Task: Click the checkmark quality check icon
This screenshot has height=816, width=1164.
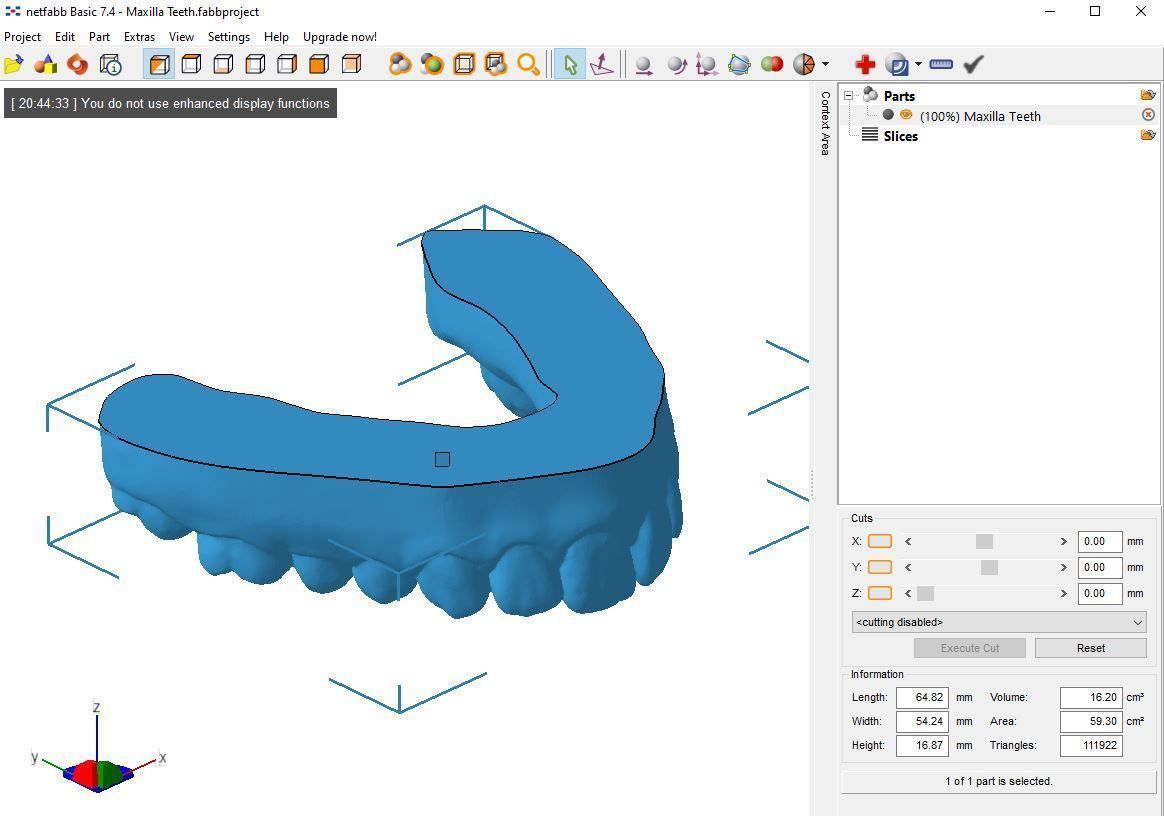Action: tap(973, 65)
